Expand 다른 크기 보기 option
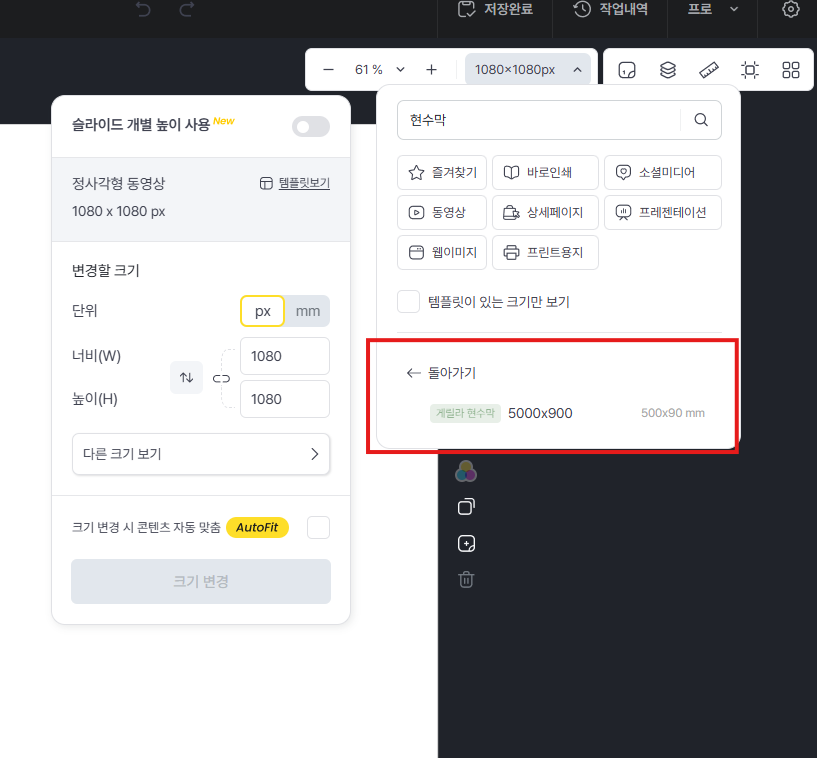817x758 pixels. click(201, 454)
